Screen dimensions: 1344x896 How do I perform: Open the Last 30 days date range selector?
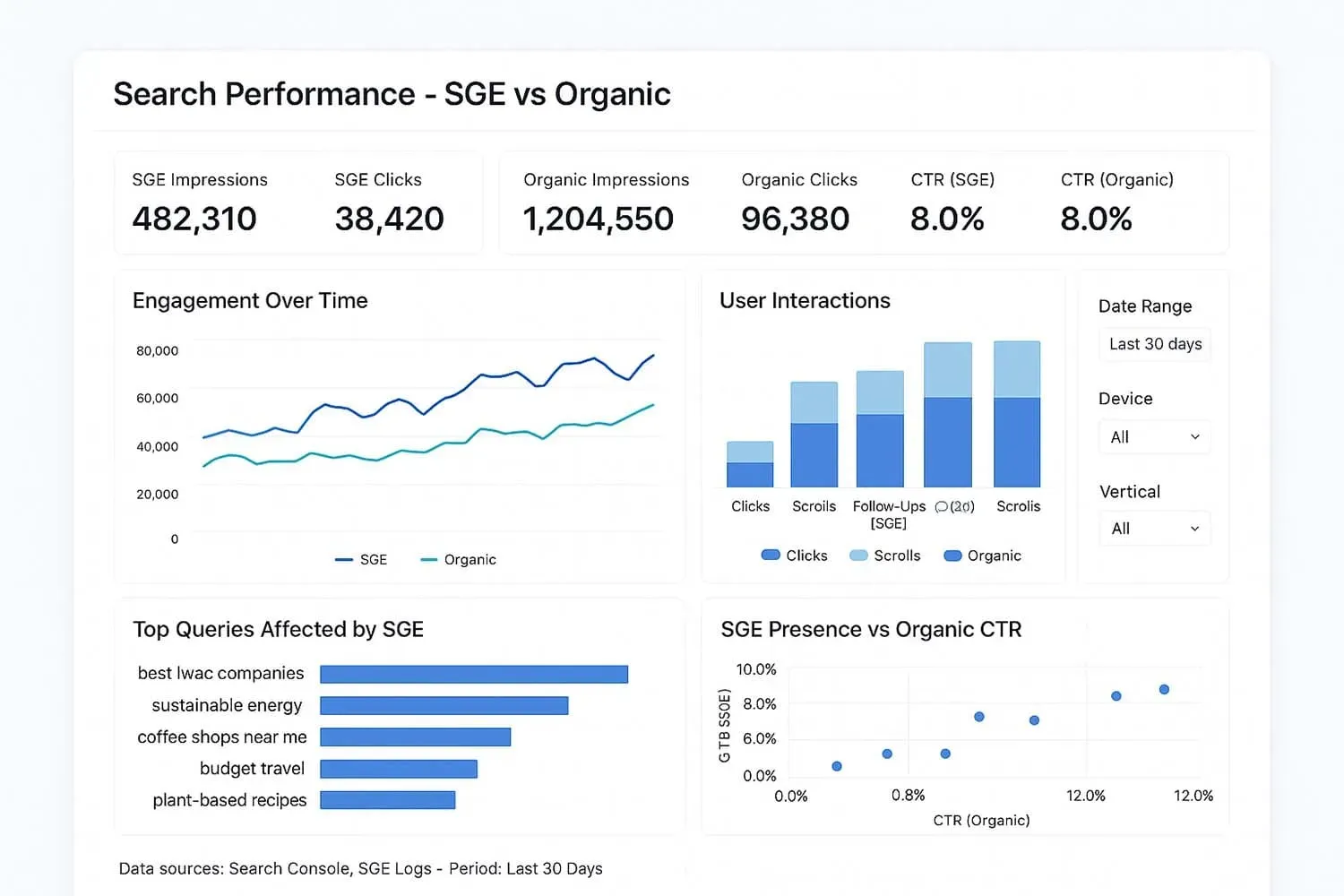click(x=1154, y=344)
